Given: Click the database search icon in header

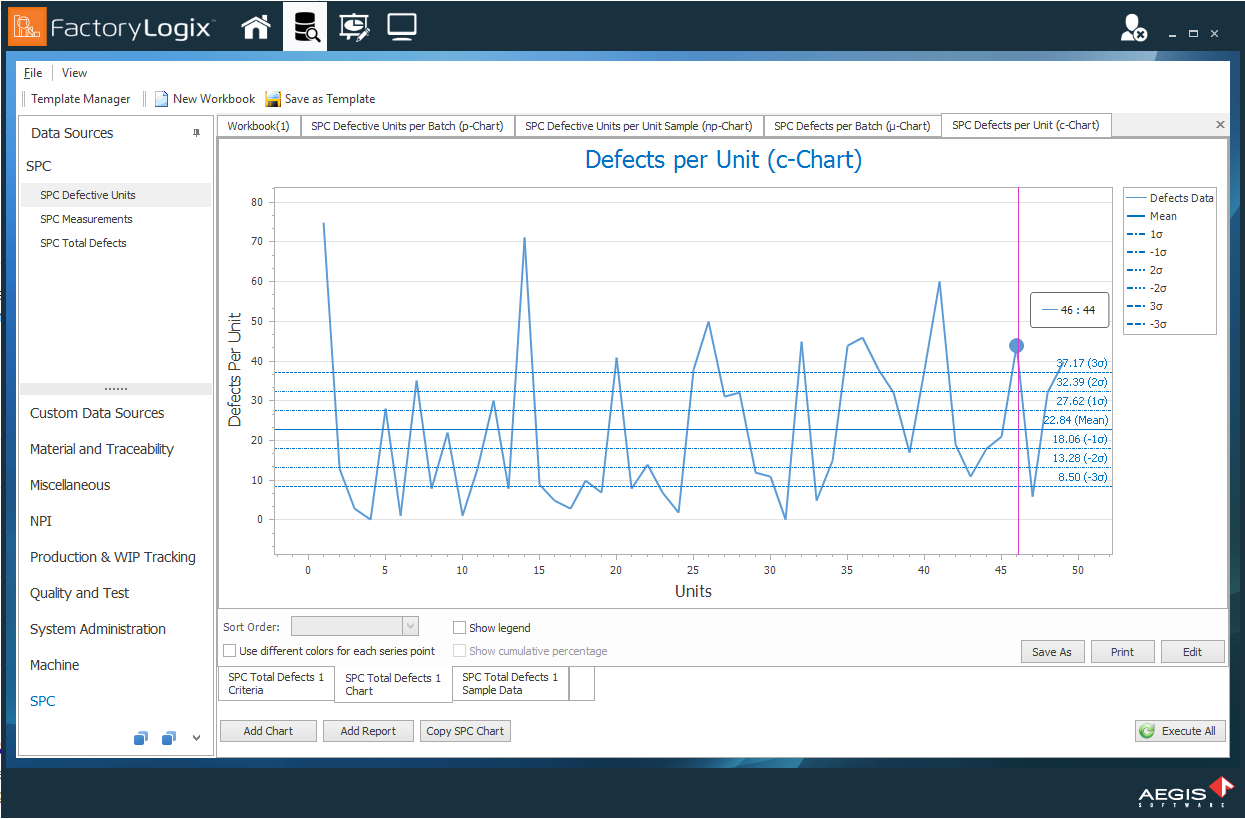Looking at the screenshot, I should [305, 27].
